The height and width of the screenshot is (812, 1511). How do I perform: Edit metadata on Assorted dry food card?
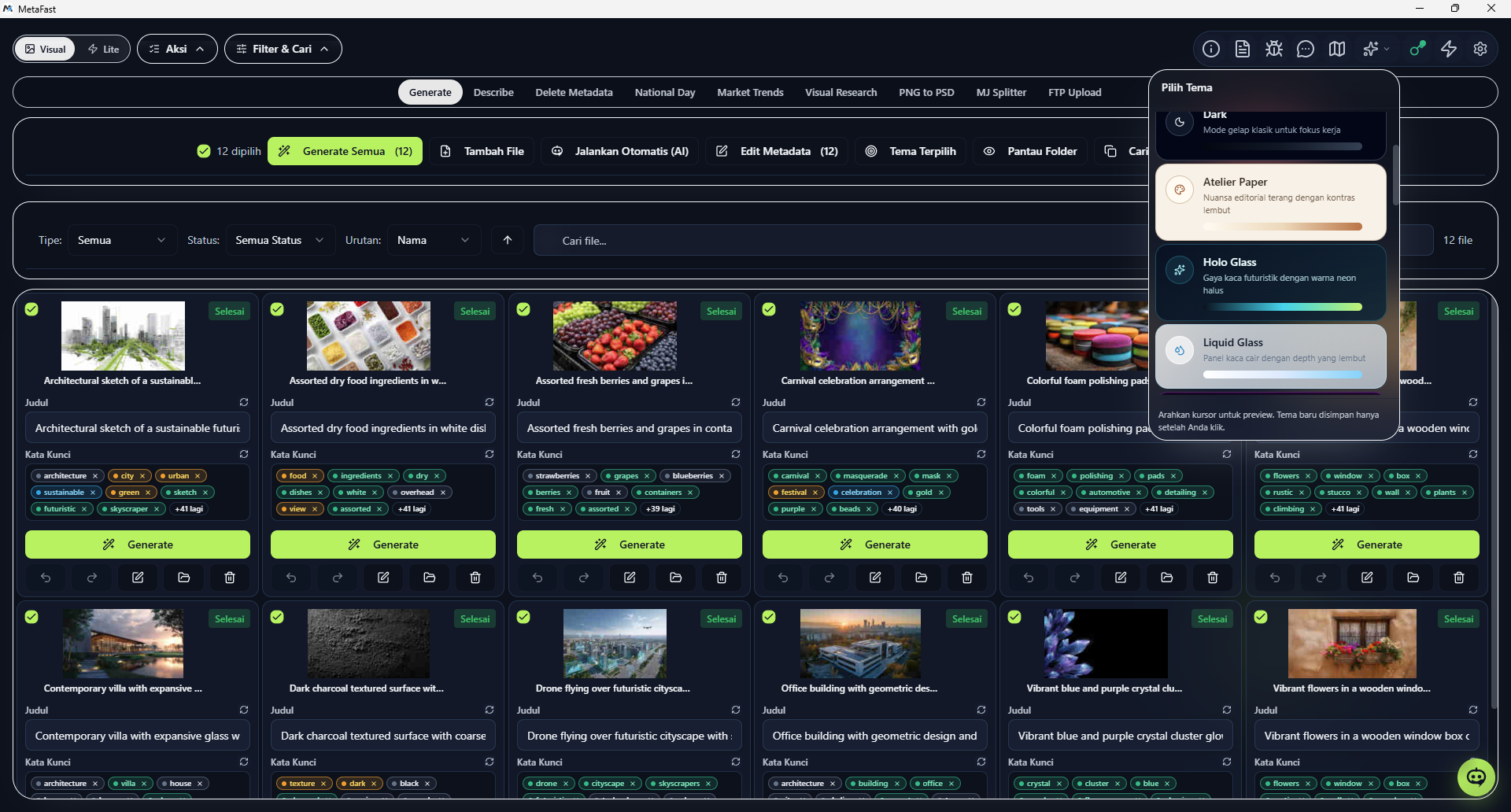pos(383,578)
